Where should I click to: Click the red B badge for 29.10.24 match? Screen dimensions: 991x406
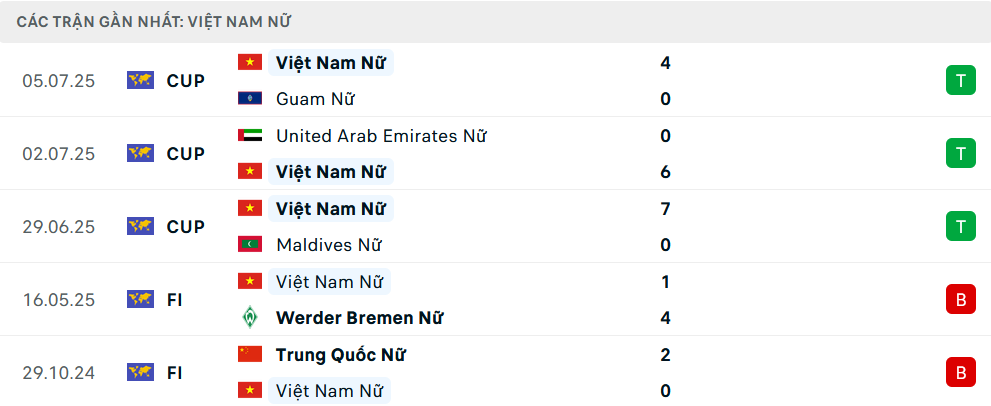(961, 372)
